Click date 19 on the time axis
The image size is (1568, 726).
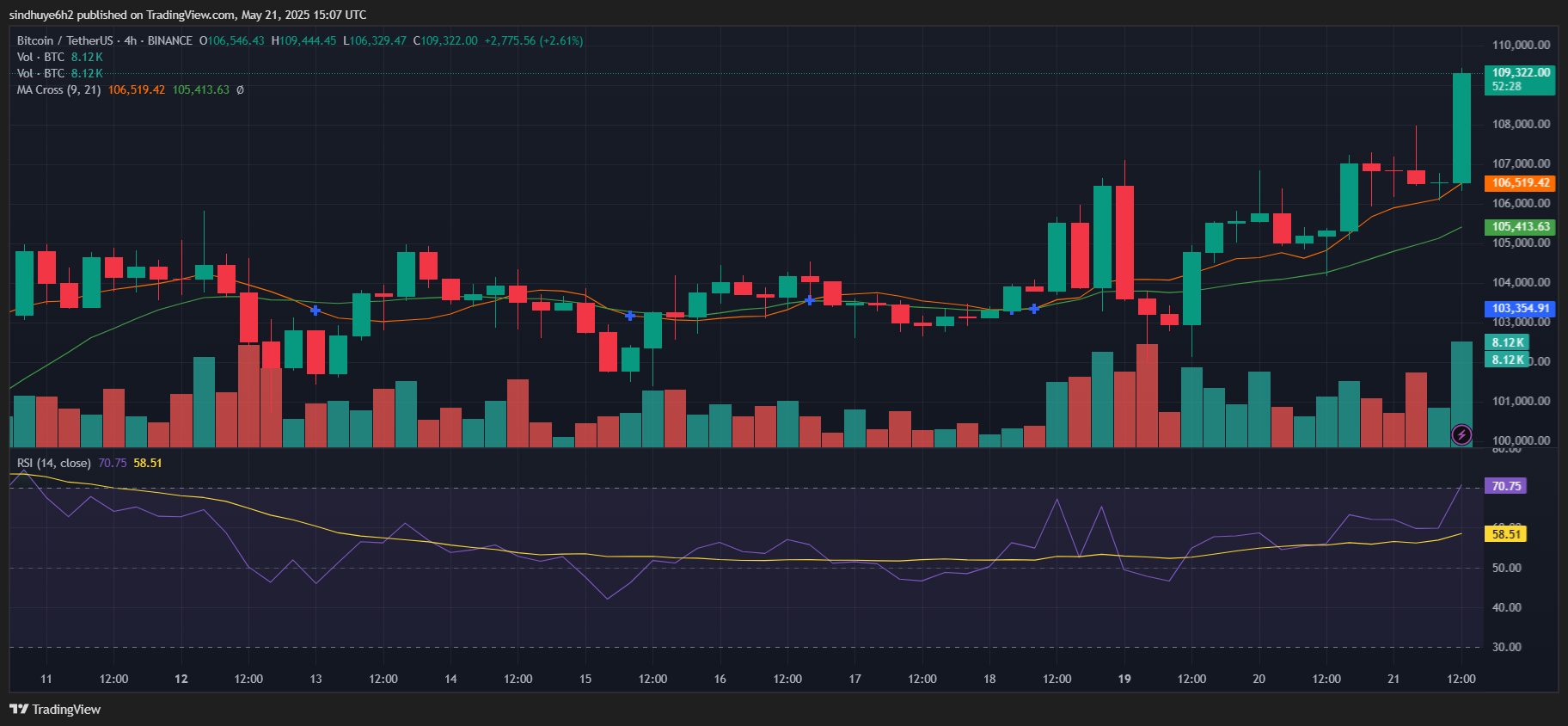[x=1124, y=680]
